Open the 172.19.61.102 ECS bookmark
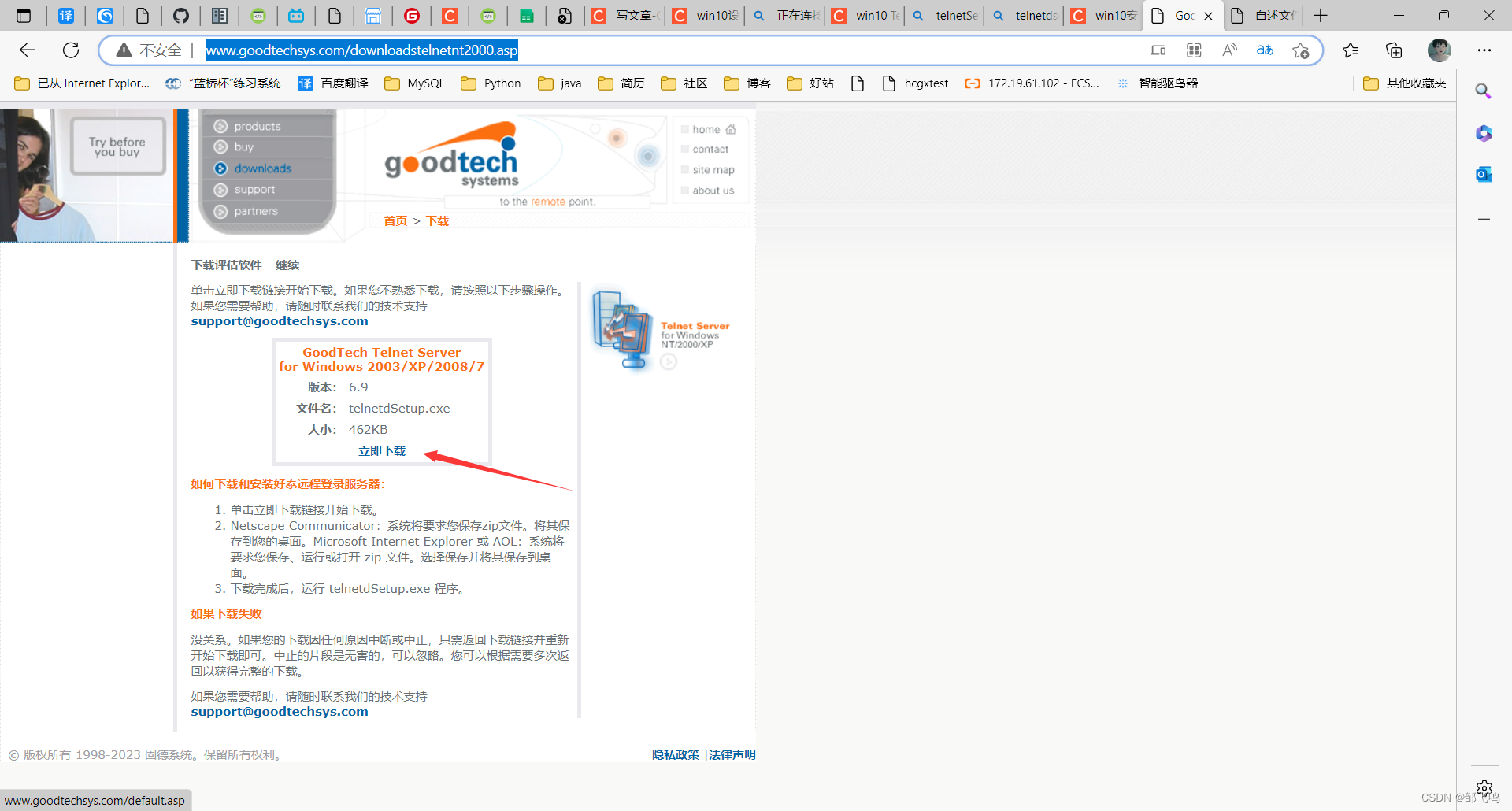 1032,83
